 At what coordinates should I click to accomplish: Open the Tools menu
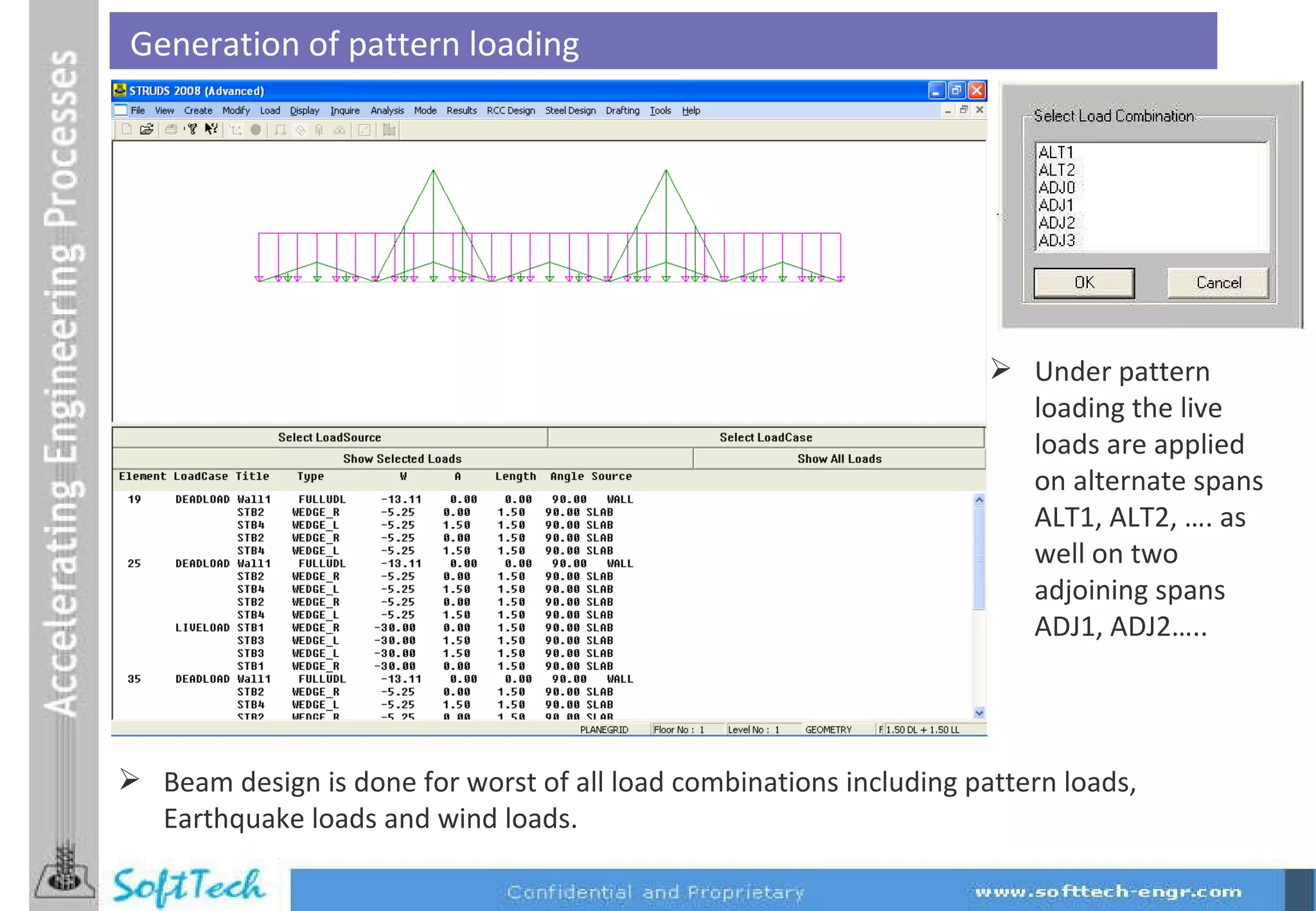[660, 111]
